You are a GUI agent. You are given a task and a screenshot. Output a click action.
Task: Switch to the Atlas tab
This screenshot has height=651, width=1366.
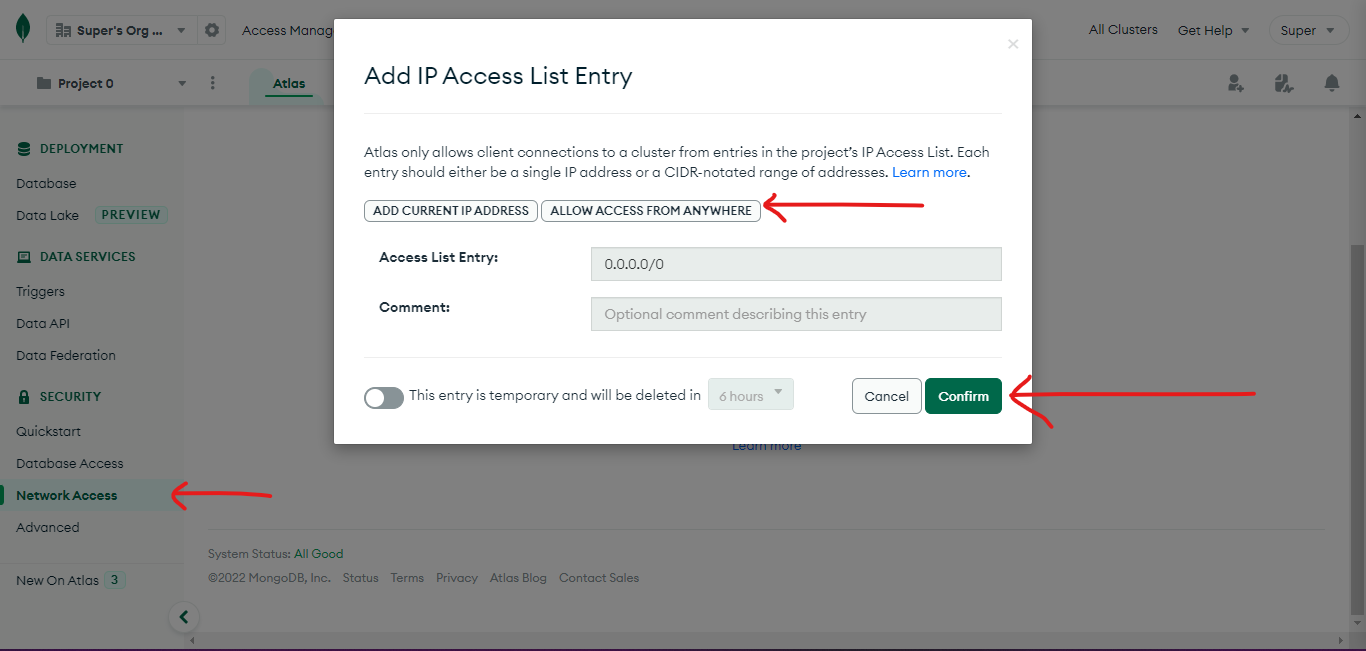click(289, 84)
